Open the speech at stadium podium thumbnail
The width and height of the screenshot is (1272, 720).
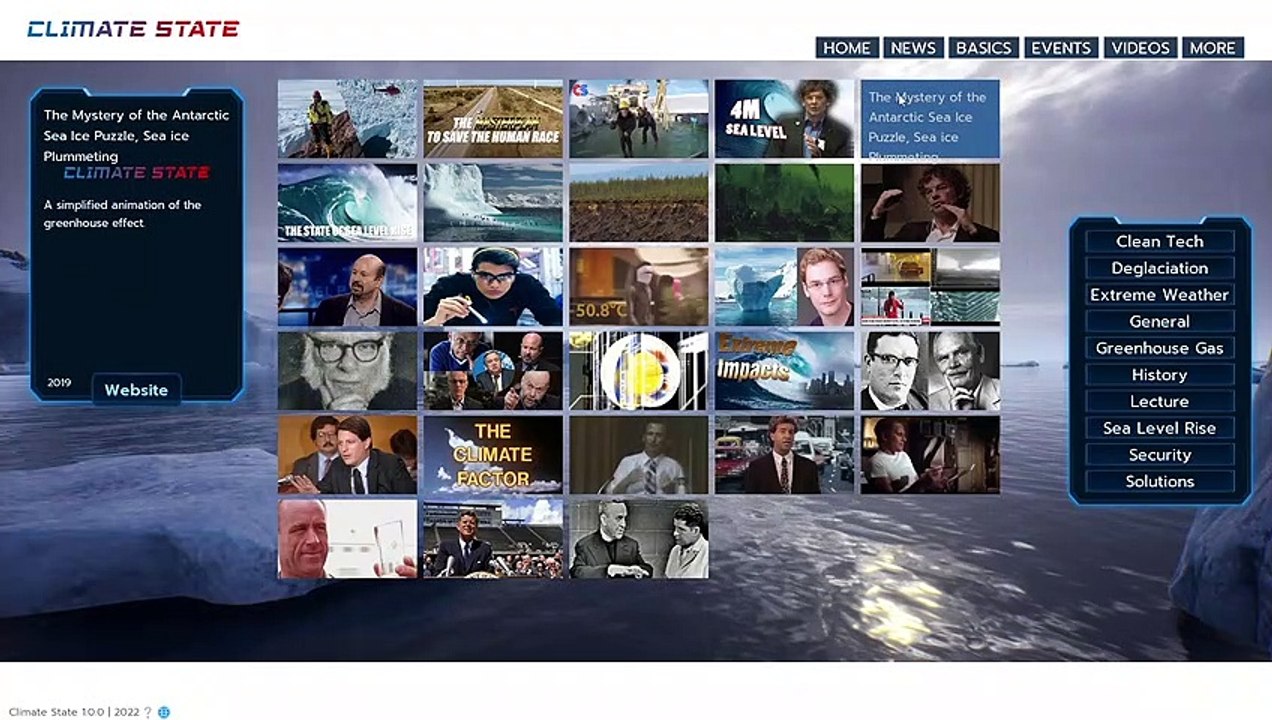click(493, 539)
